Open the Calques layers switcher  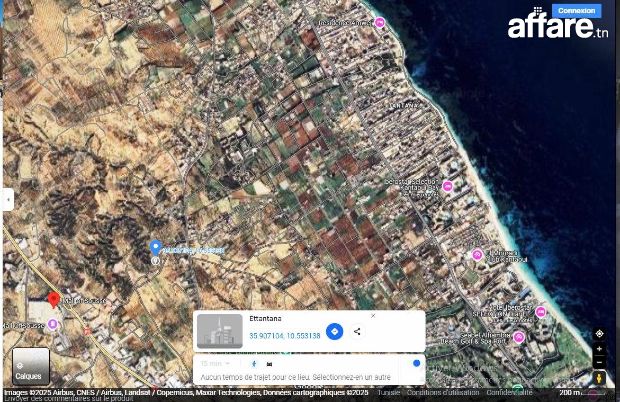[29, 367]
